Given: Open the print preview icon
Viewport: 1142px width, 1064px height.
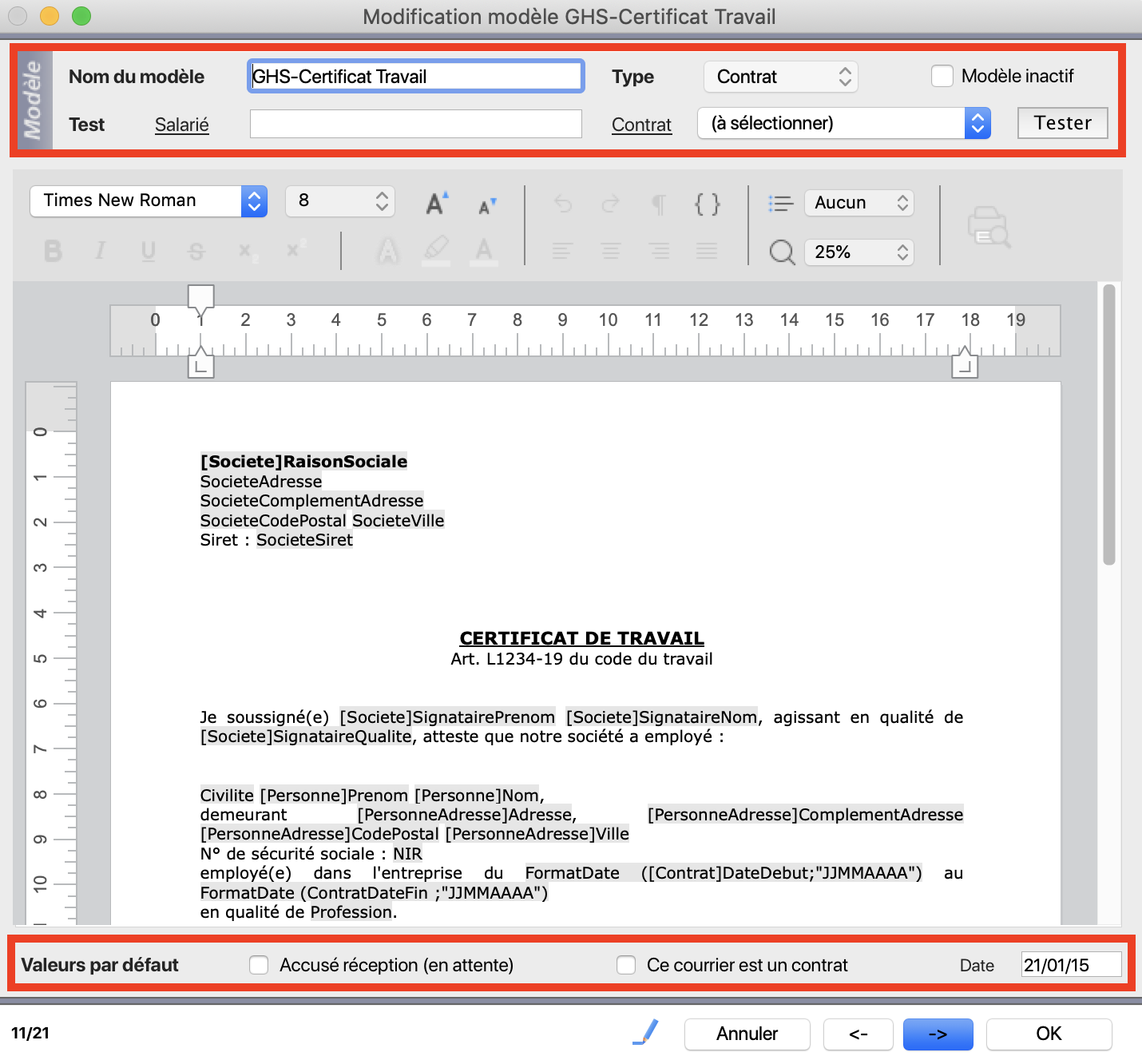Looking at the screenshot, I should pos(989,227).
